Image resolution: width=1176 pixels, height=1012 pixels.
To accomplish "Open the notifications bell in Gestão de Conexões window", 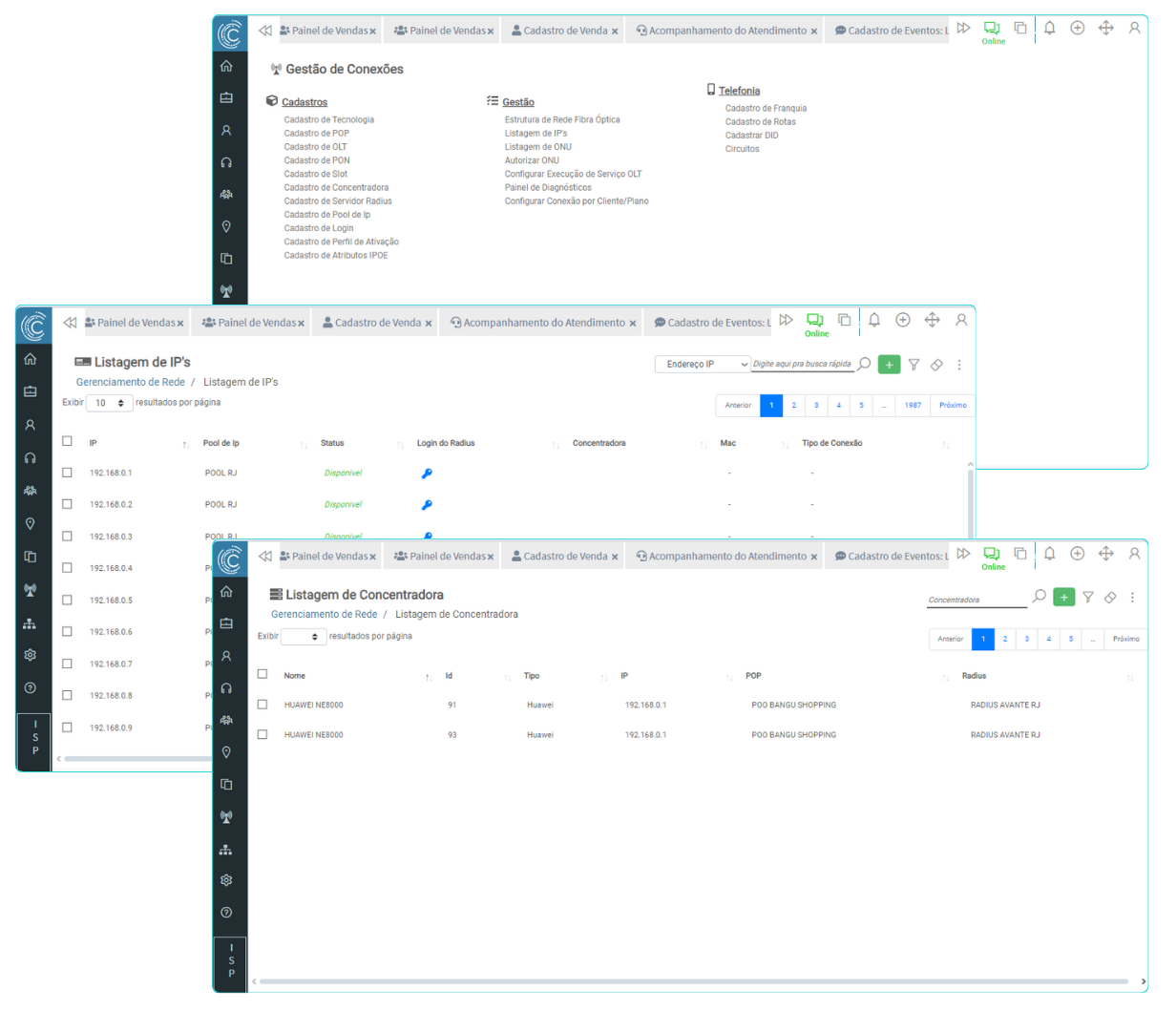I will click(x=1049, y=29).
